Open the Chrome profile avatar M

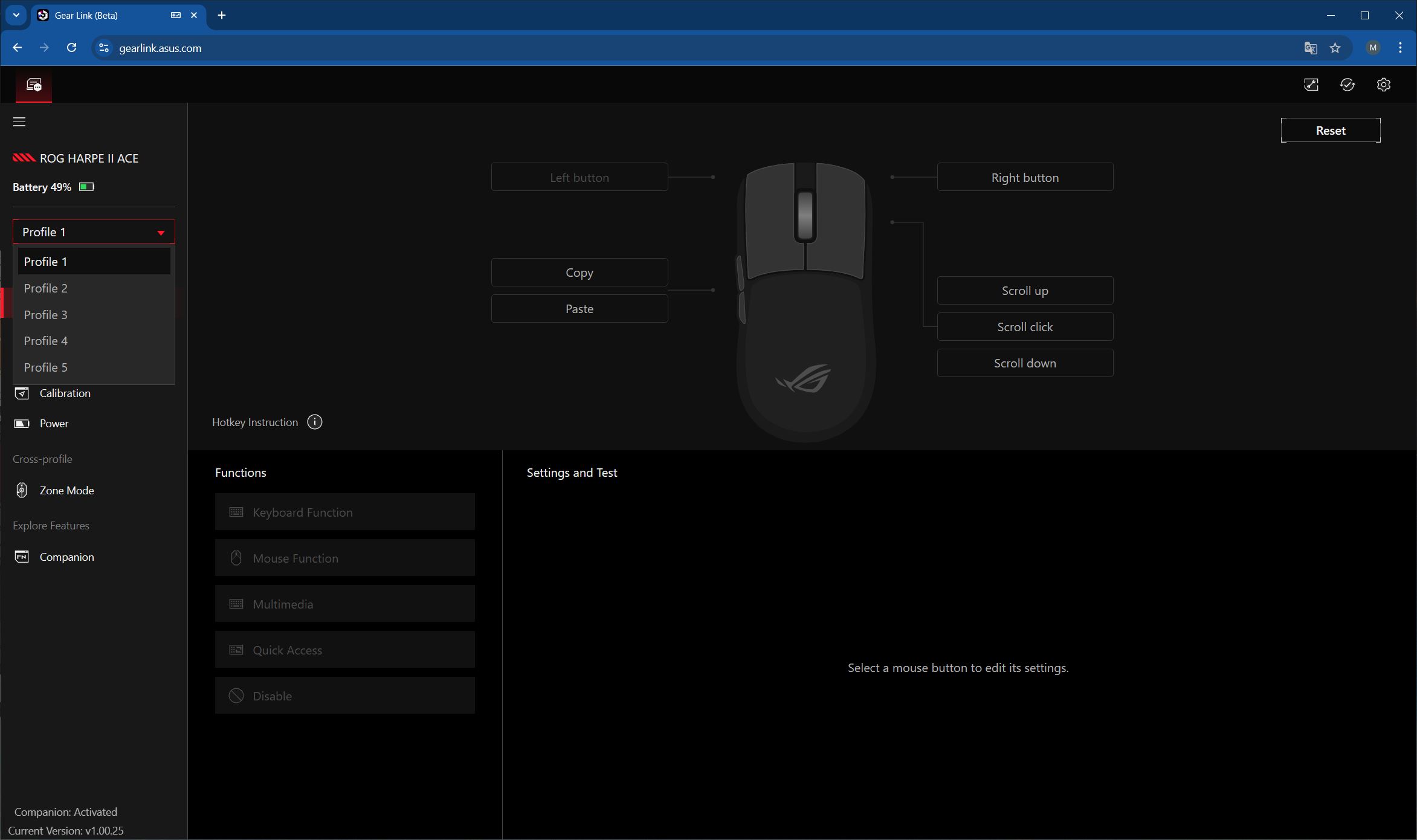[1373, 48]
